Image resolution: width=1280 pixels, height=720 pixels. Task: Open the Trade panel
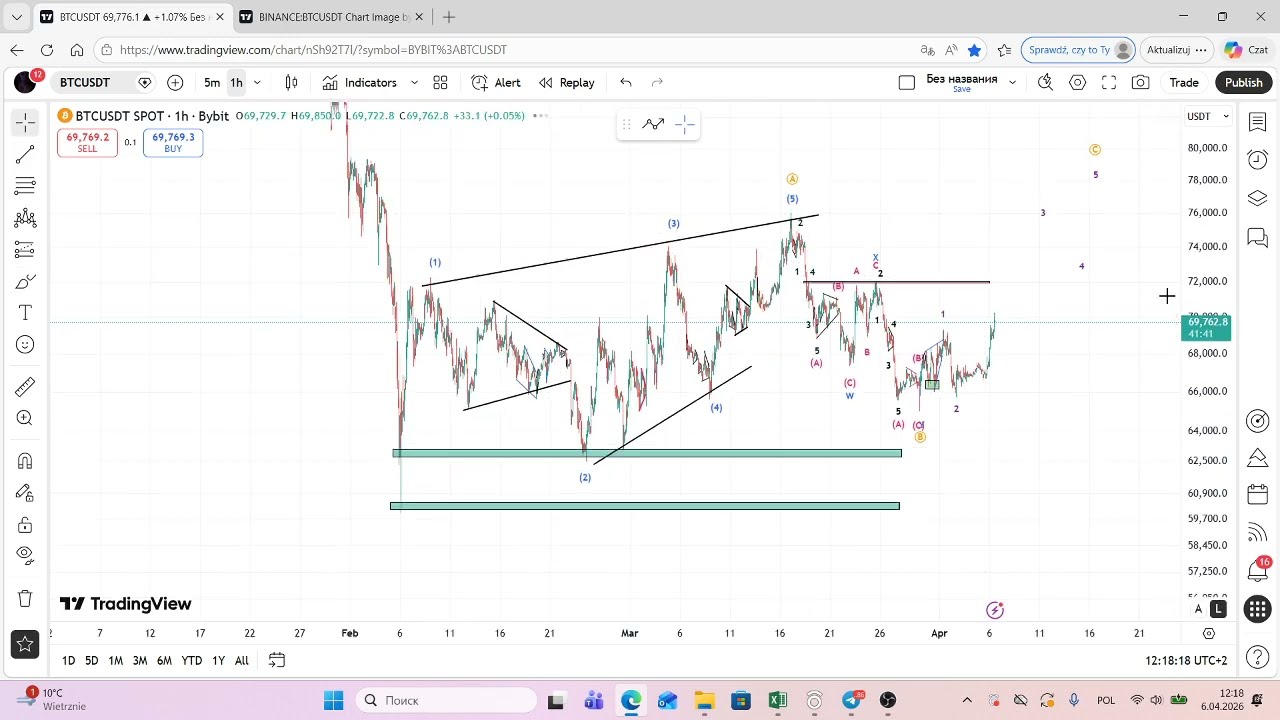1184,83
